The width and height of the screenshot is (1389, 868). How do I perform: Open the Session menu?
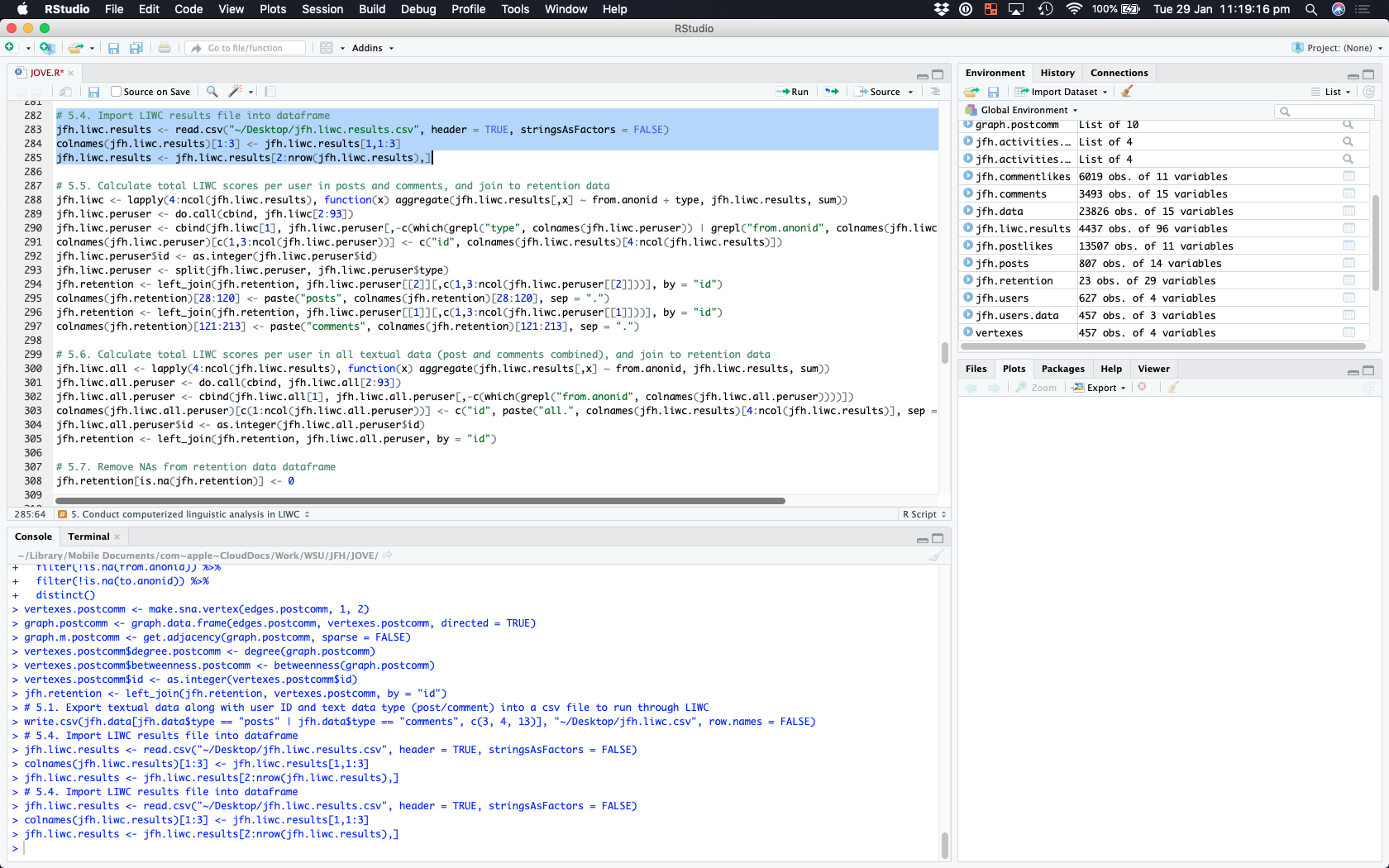(x=322, y=9)
